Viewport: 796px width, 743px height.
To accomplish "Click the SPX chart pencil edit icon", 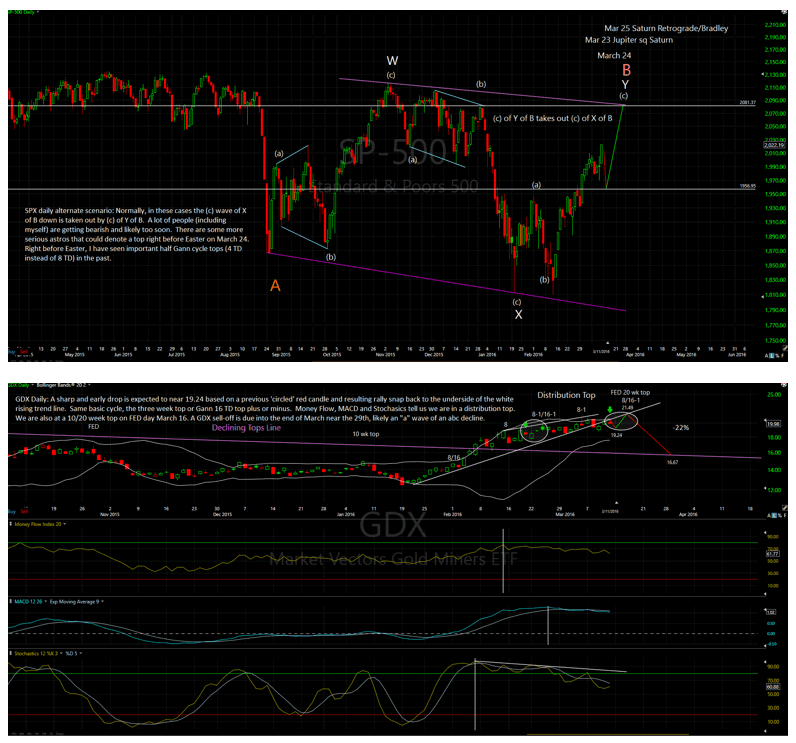I will [785, 348].
